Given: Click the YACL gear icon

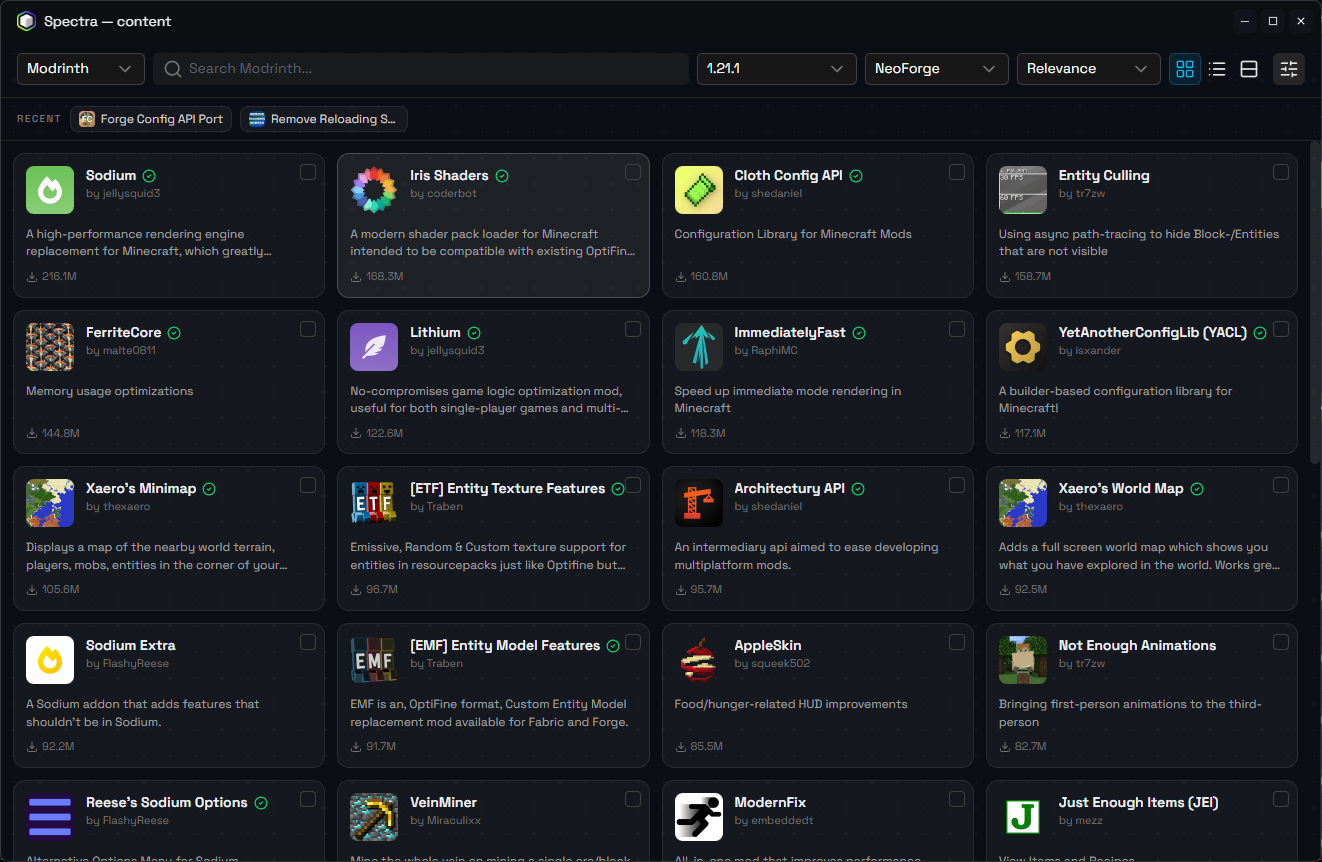Looking at the screenshot, I should click(1023, 347).
